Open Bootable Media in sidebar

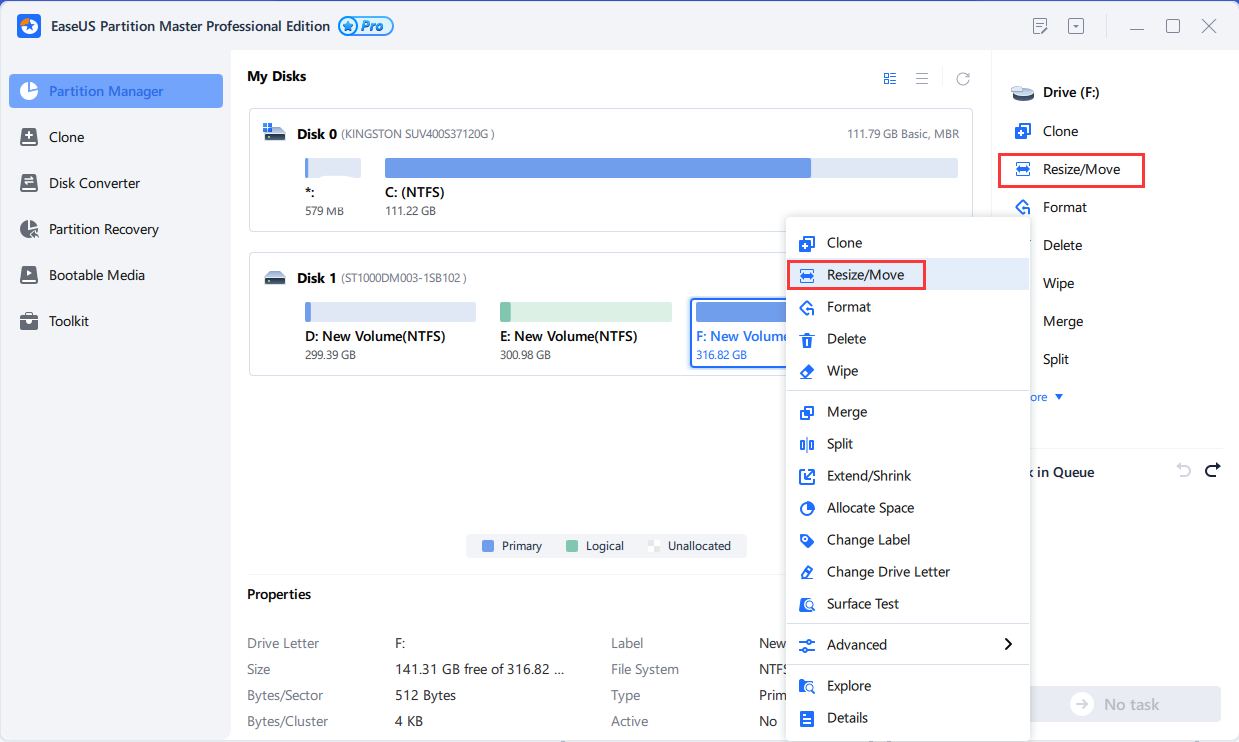click(96, 275)
